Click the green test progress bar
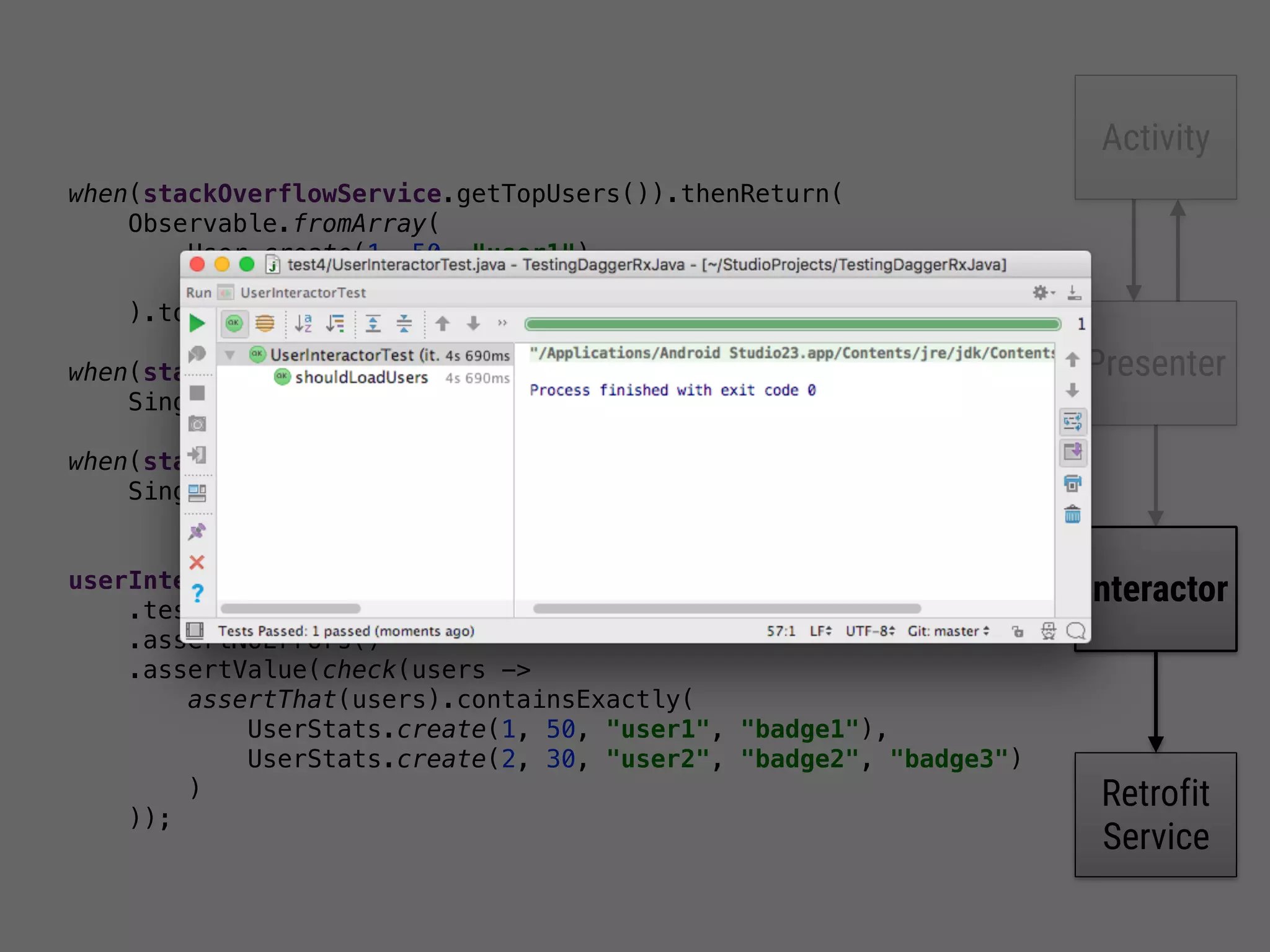The image size is (1270, 952). pos(792,324)
